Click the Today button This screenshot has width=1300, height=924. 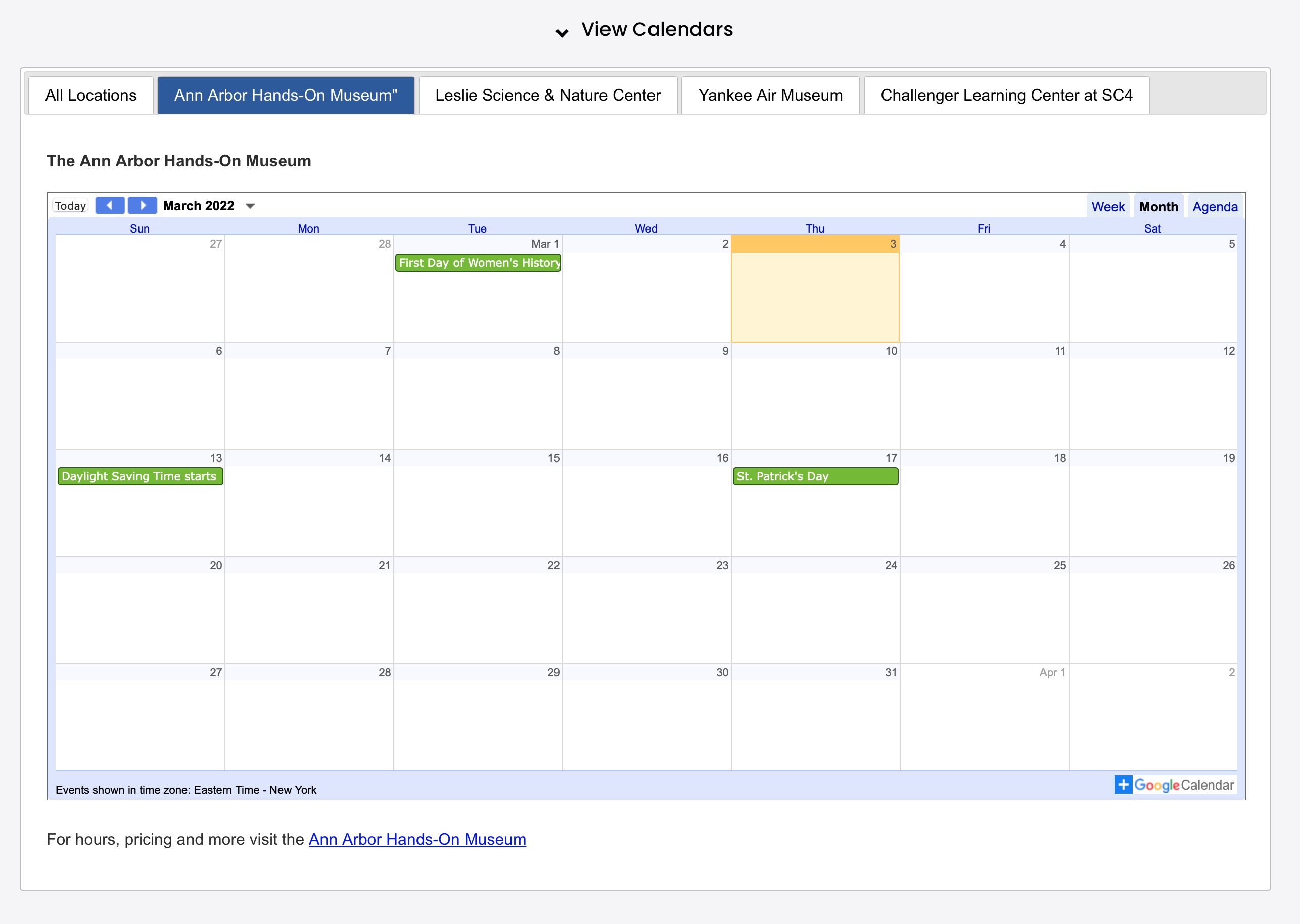tap(70, 205)
